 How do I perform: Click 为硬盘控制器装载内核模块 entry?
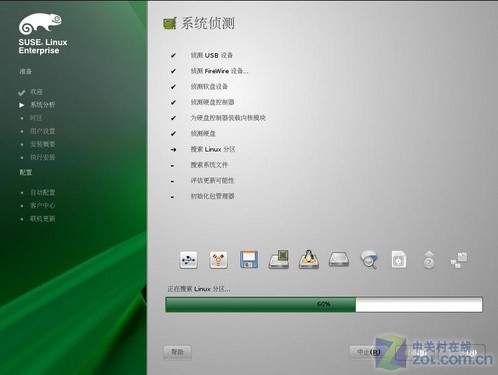point(228,118)
